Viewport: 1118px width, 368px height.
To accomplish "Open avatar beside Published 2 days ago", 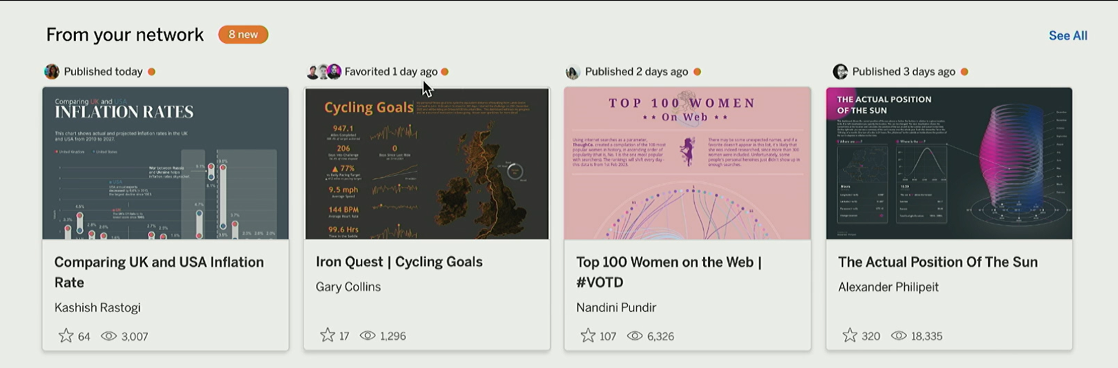I will click(573, 71).
